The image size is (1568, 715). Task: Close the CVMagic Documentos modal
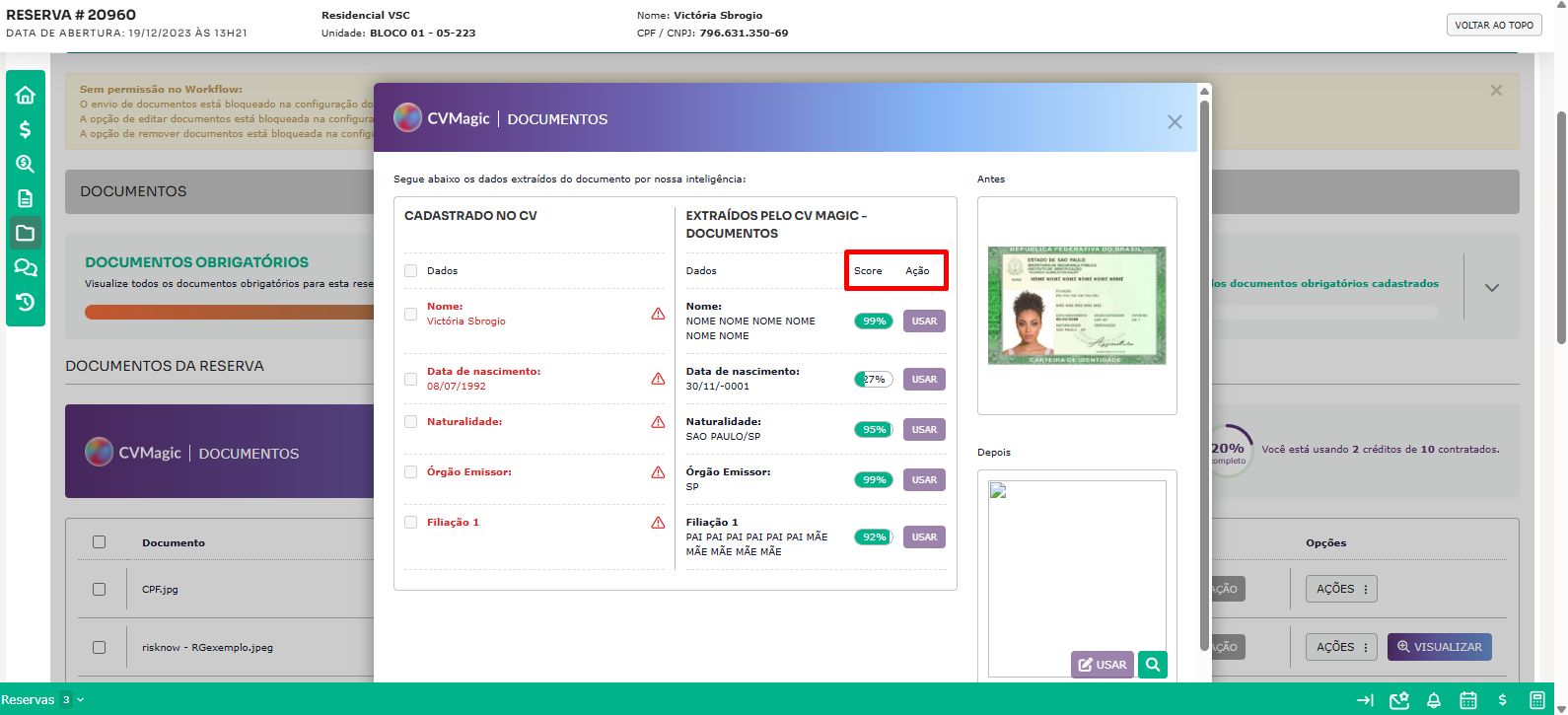click(x=1175, y=122)
